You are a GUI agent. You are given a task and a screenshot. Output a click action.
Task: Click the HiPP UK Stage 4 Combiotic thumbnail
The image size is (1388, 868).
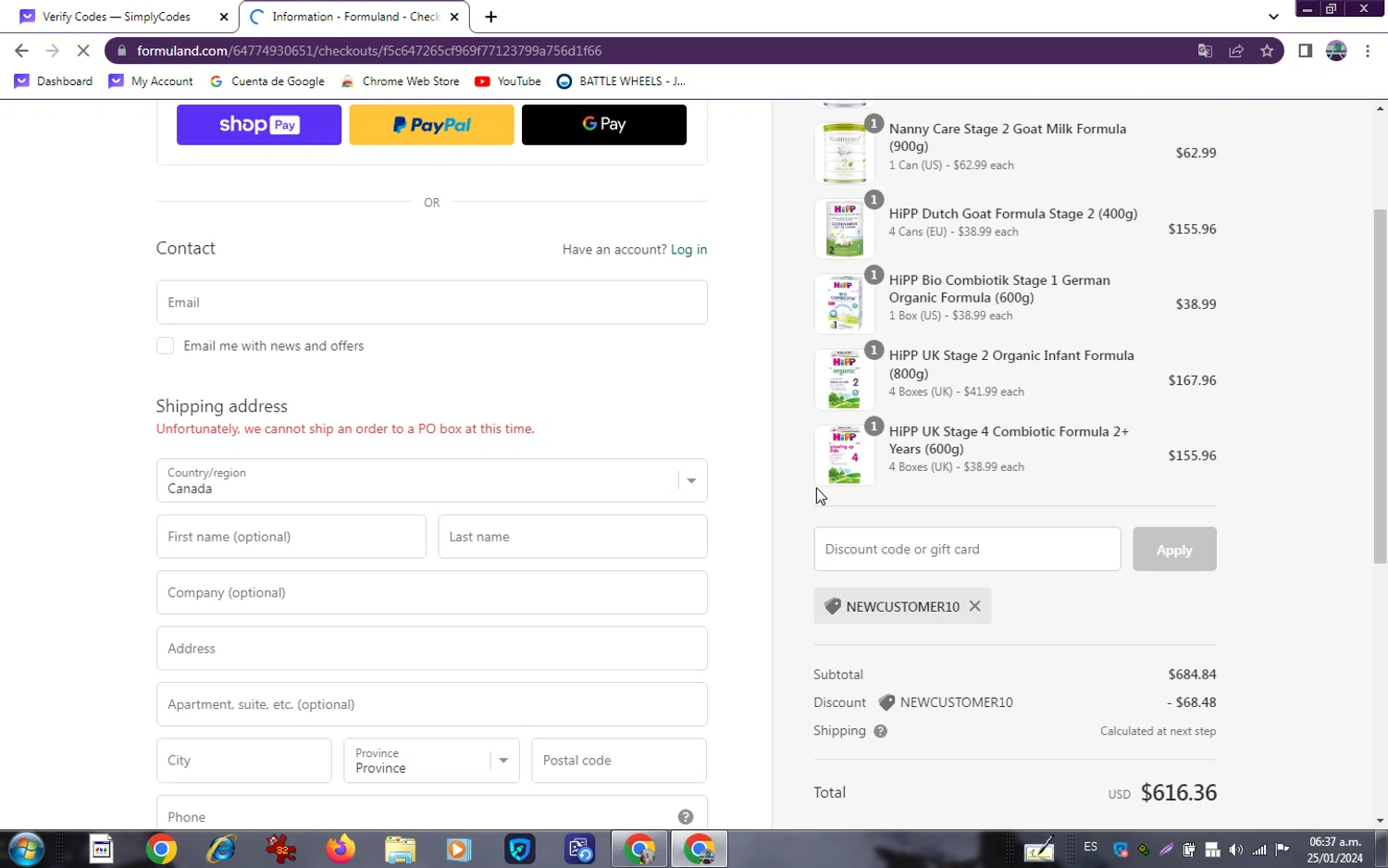click(844, 455)
